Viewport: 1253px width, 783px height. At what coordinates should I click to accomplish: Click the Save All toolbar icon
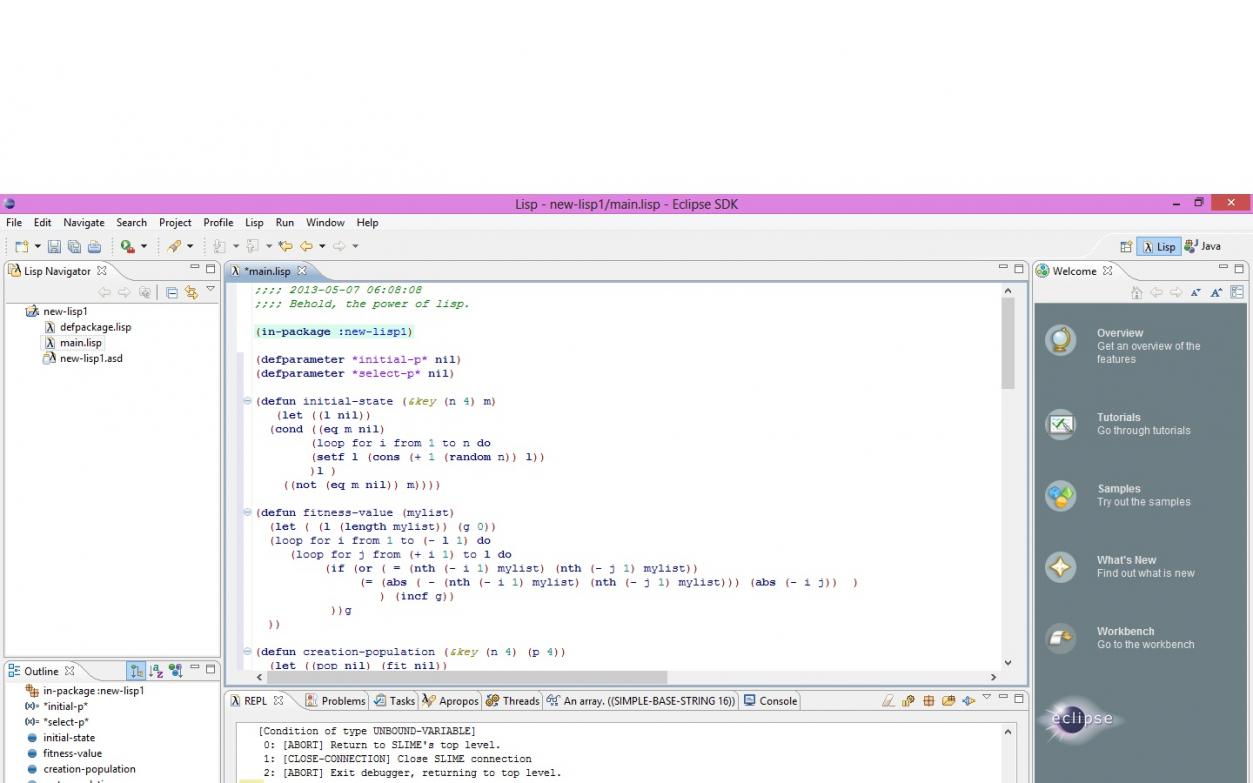74,246
